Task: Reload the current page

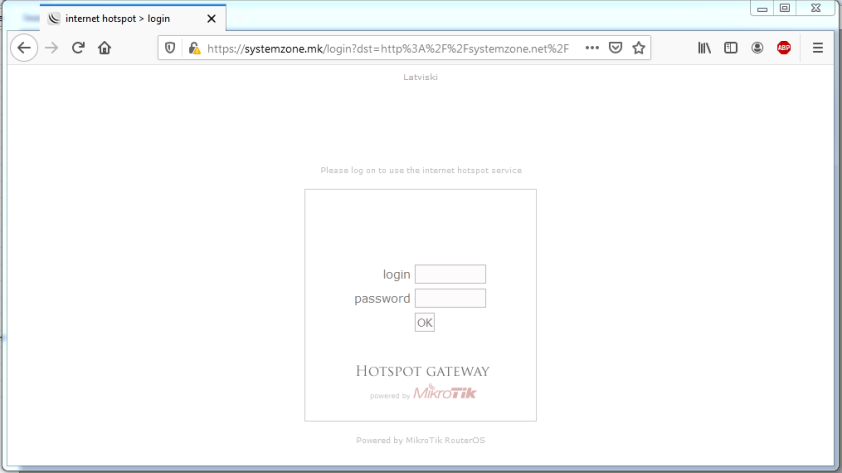Action: click(x=78, y=48)
